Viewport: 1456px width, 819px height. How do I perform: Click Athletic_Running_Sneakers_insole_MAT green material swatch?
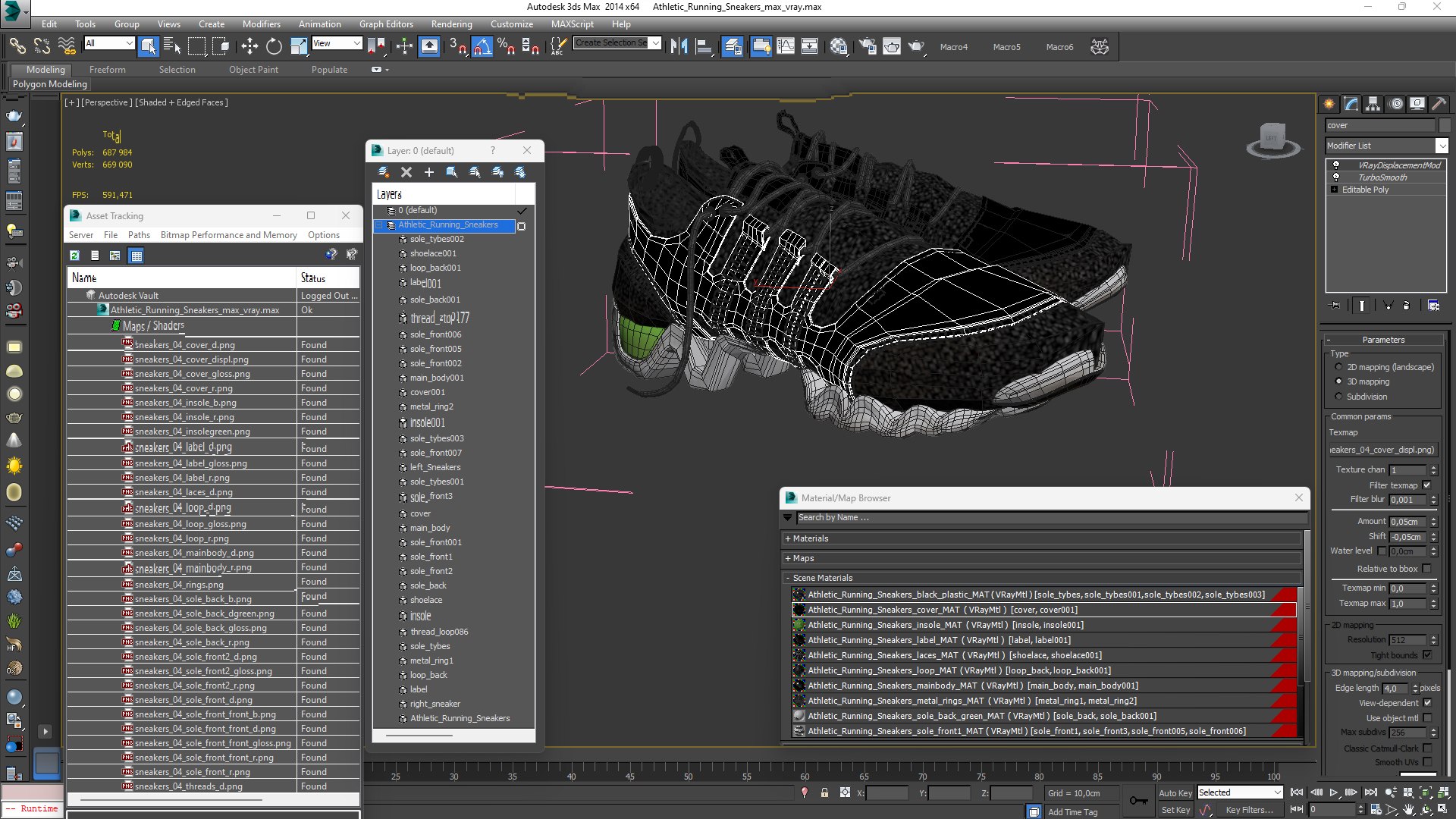(x=799, y=625)
